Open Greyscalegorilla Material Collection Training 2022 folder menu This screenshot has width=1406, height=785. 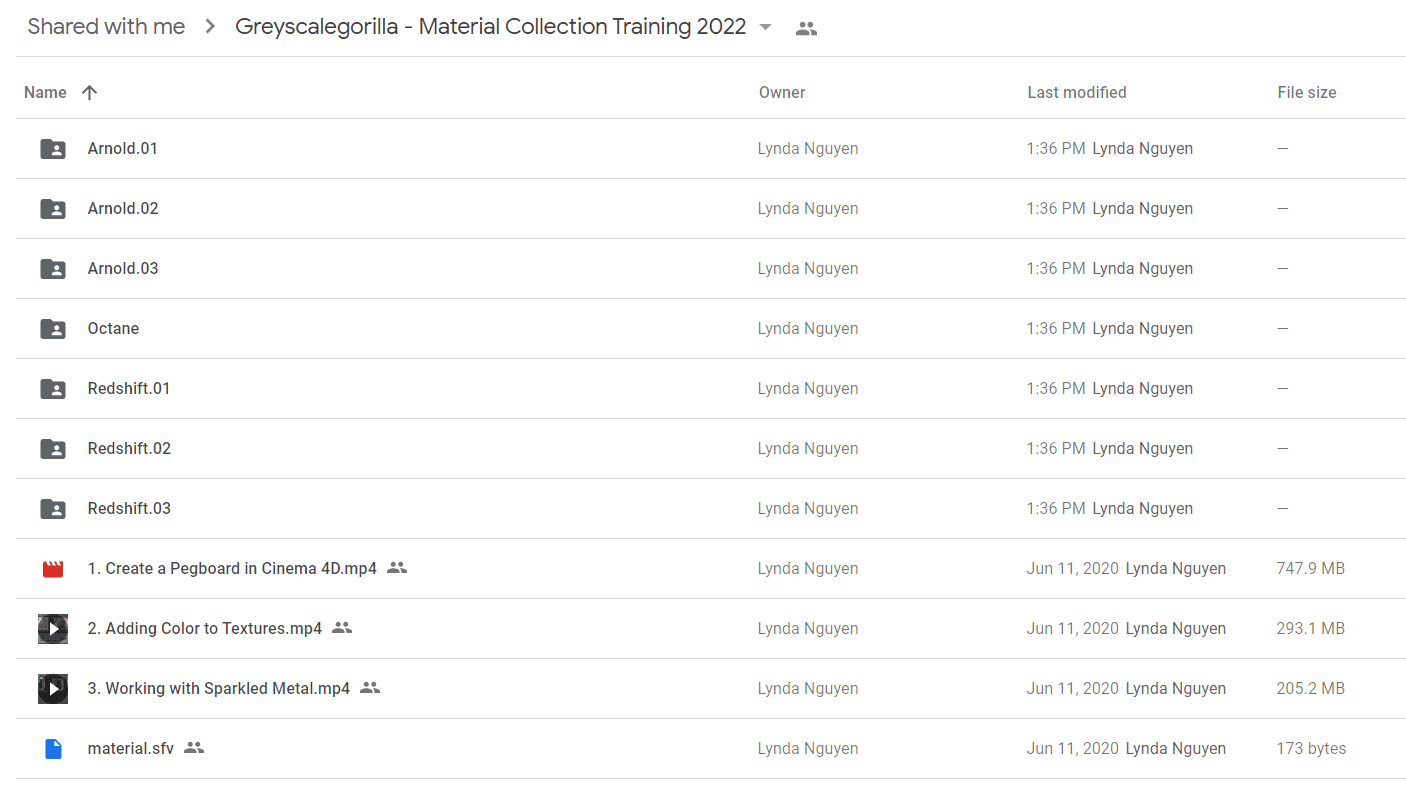click(x=491, y=27)
